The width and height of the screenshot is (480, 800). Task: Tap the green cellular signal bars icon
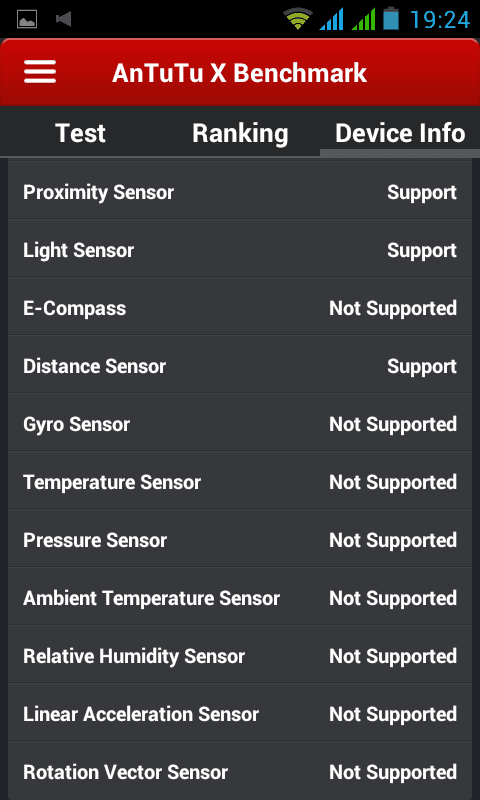[364, 19]
